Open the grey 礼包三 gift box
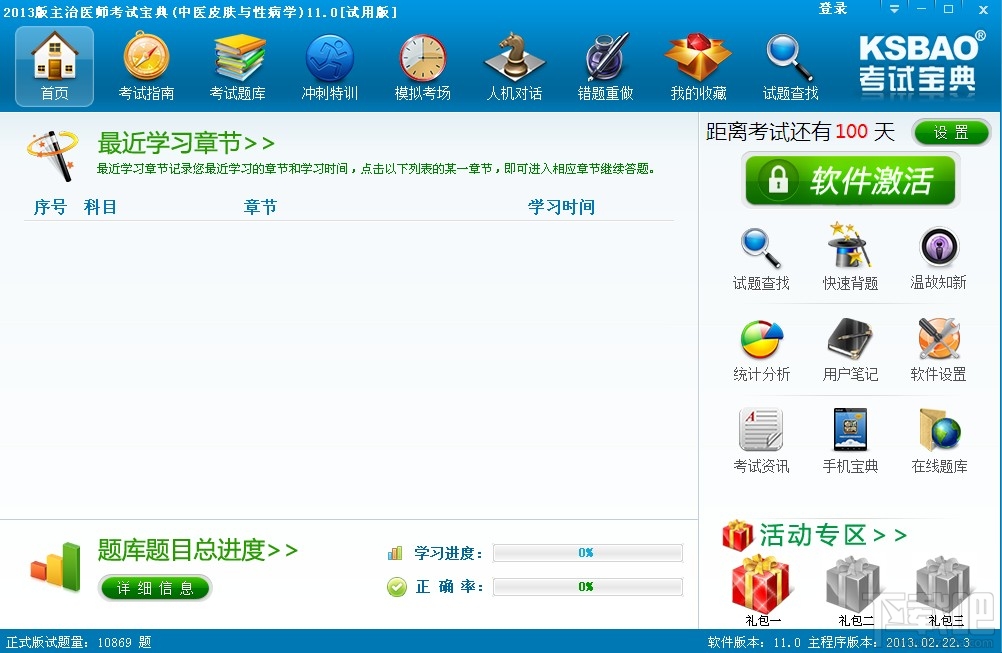Viewport: 1002px width, 653px height. coord(944,590)
